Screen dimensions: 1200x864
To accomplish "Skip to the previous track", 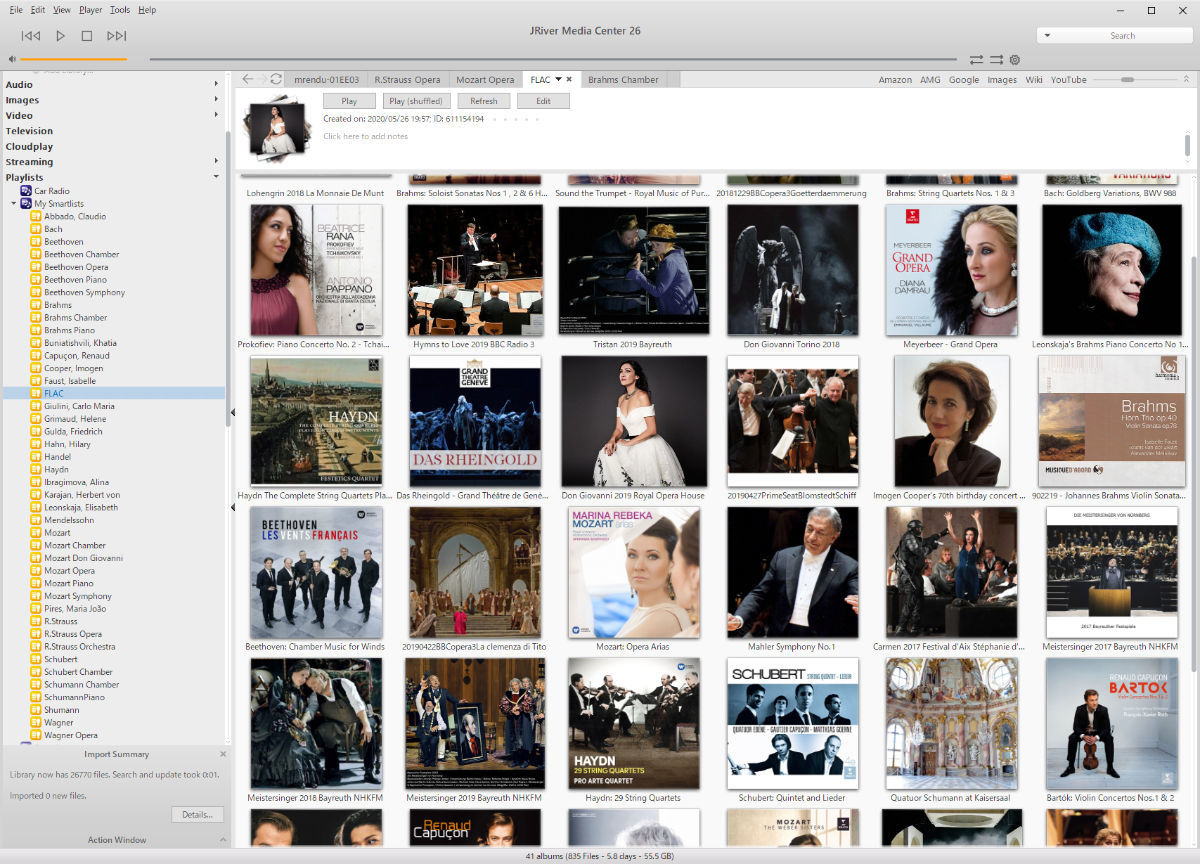I will [x=31, y=36].
